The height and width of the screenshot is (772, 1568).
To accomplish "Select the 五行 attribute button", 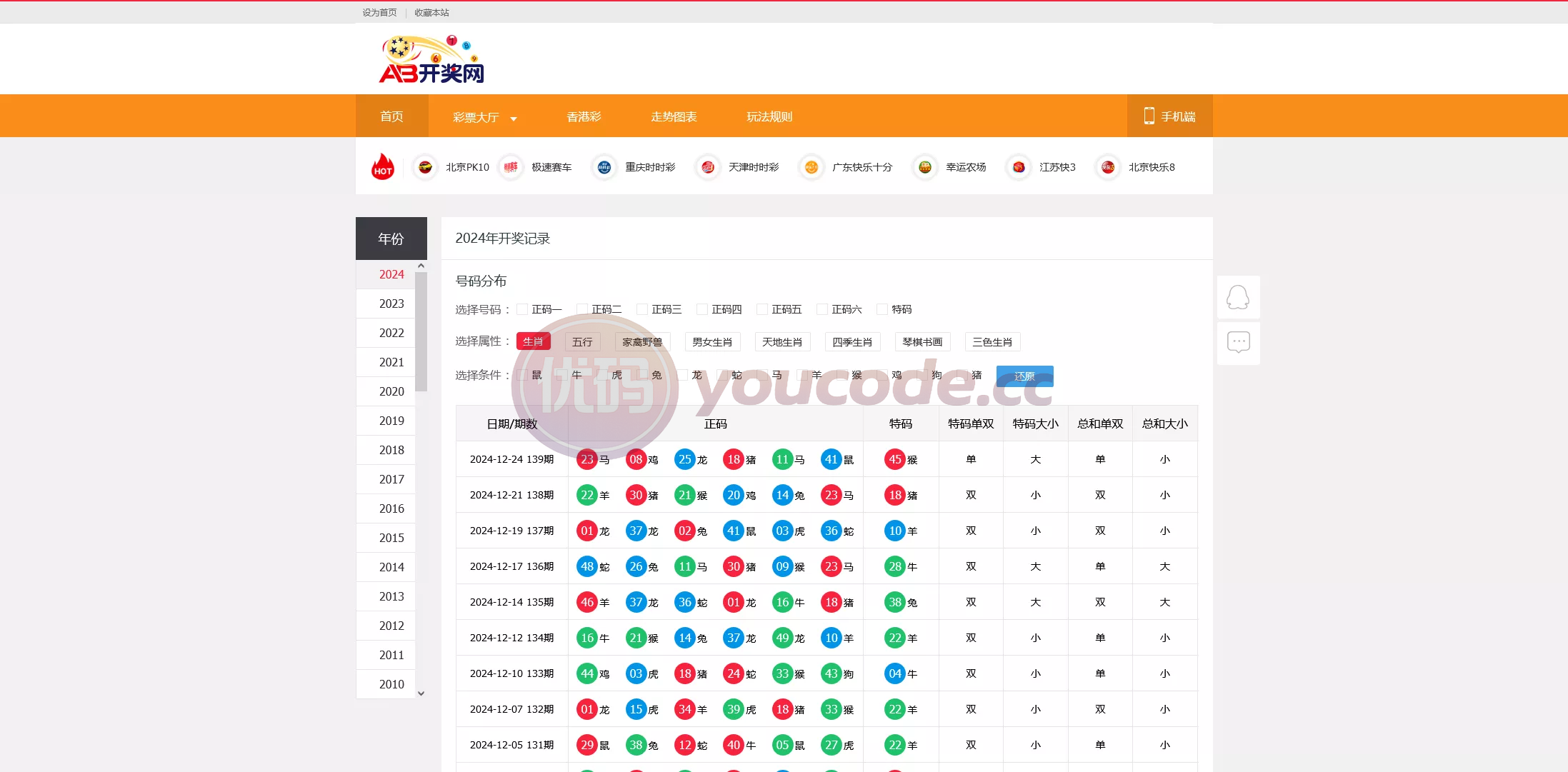I will [582, 341].
